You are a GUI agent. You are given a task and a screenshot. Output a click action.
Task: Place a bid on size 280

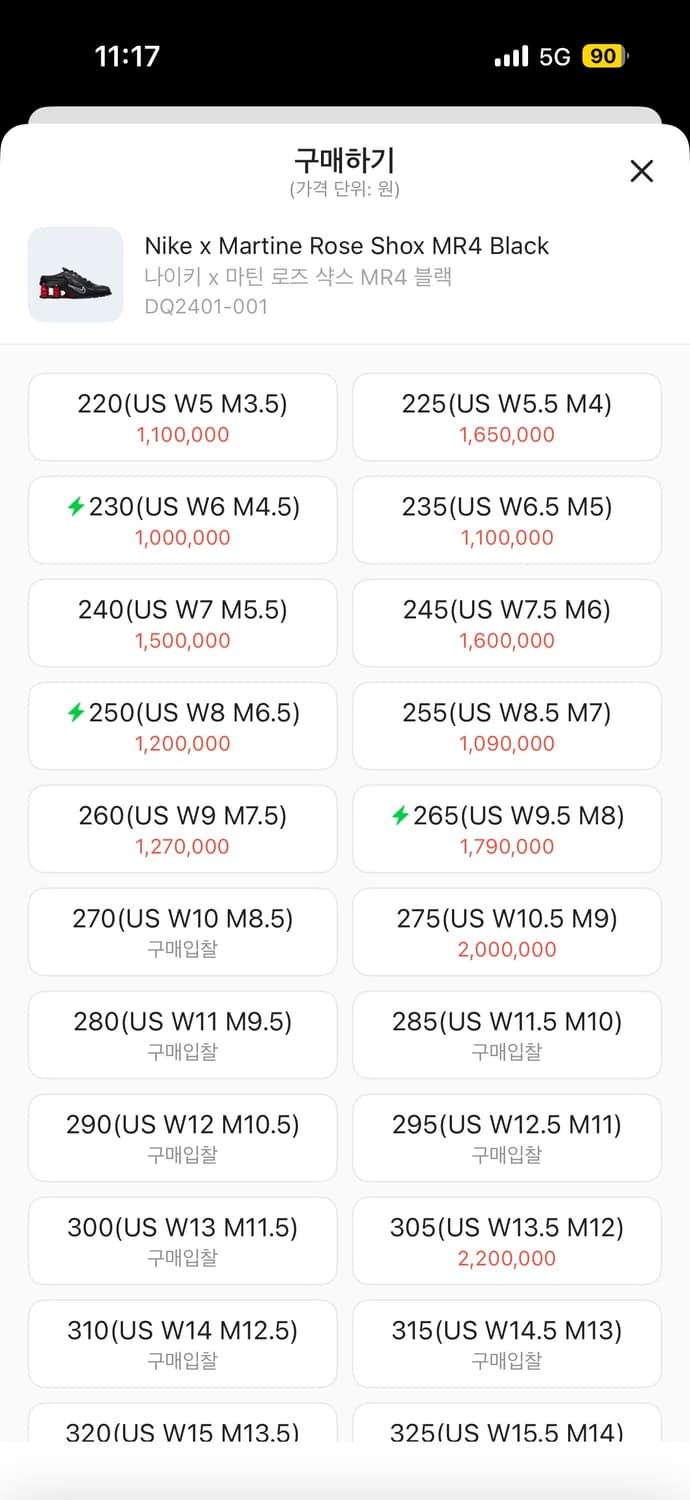[x=183, y=1035]
